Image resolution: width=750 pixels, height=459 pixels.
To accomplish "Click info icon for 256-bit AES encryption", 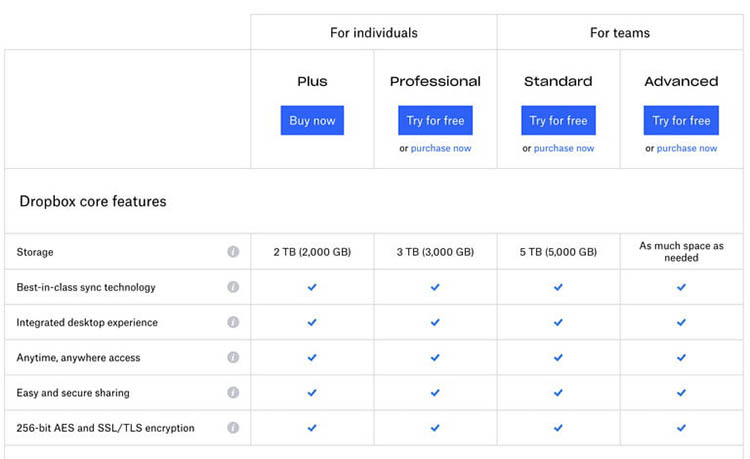I will tap(233, 427).
